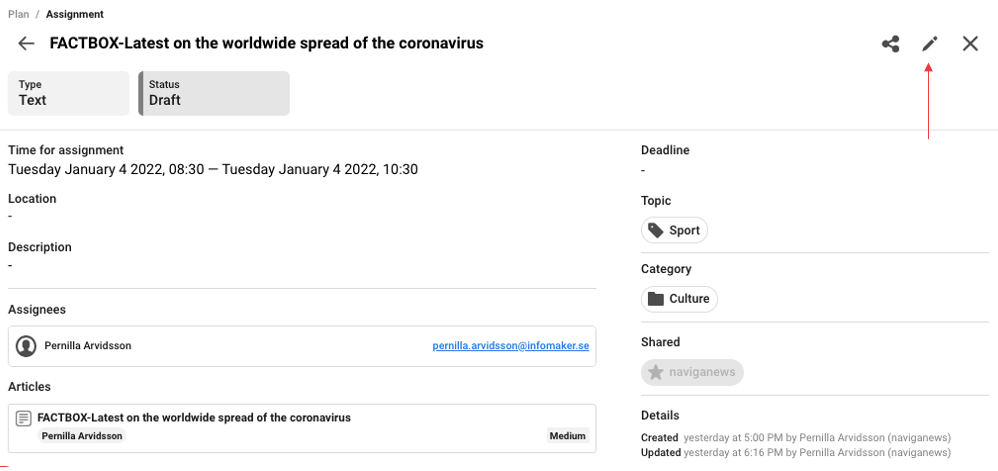Click the Assignment breadcrumb item

click(x=74, y=15)
